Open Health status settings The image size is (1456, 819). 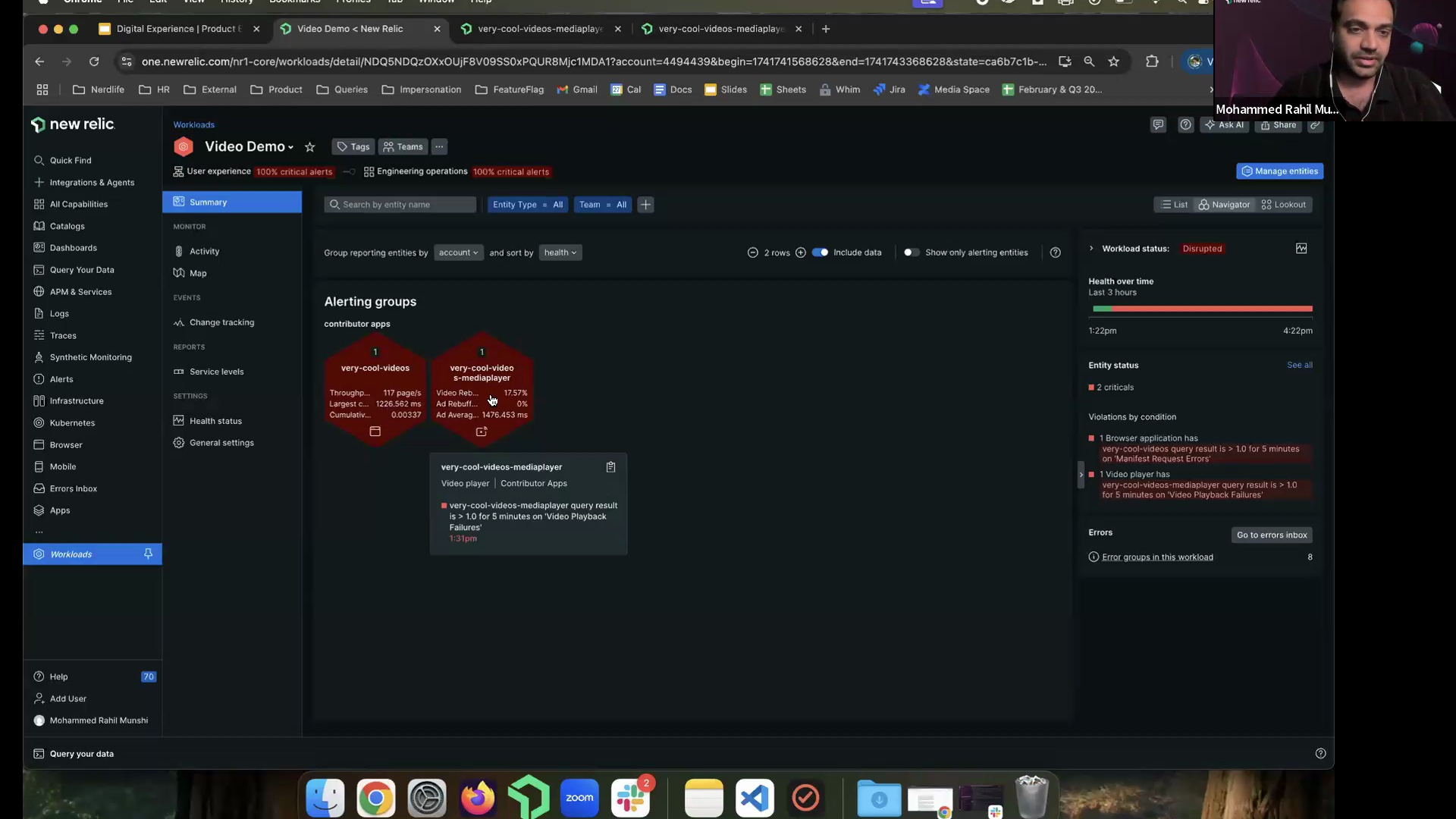pyautogui.click(x=215, y=422)
